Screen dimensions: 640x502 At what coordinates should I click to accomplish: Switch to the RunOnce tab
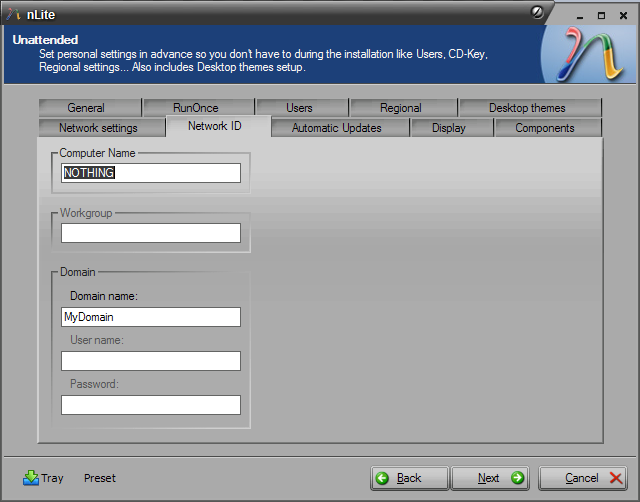199,108
